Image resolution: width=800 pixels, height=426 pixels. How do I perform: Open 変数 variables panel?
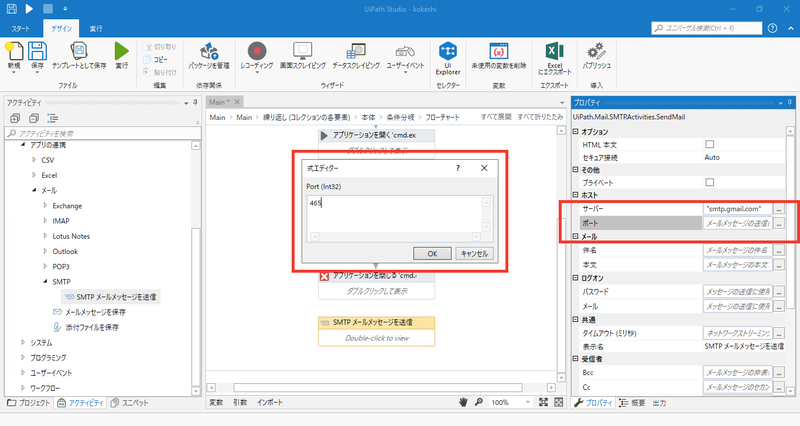pos(216,403)
